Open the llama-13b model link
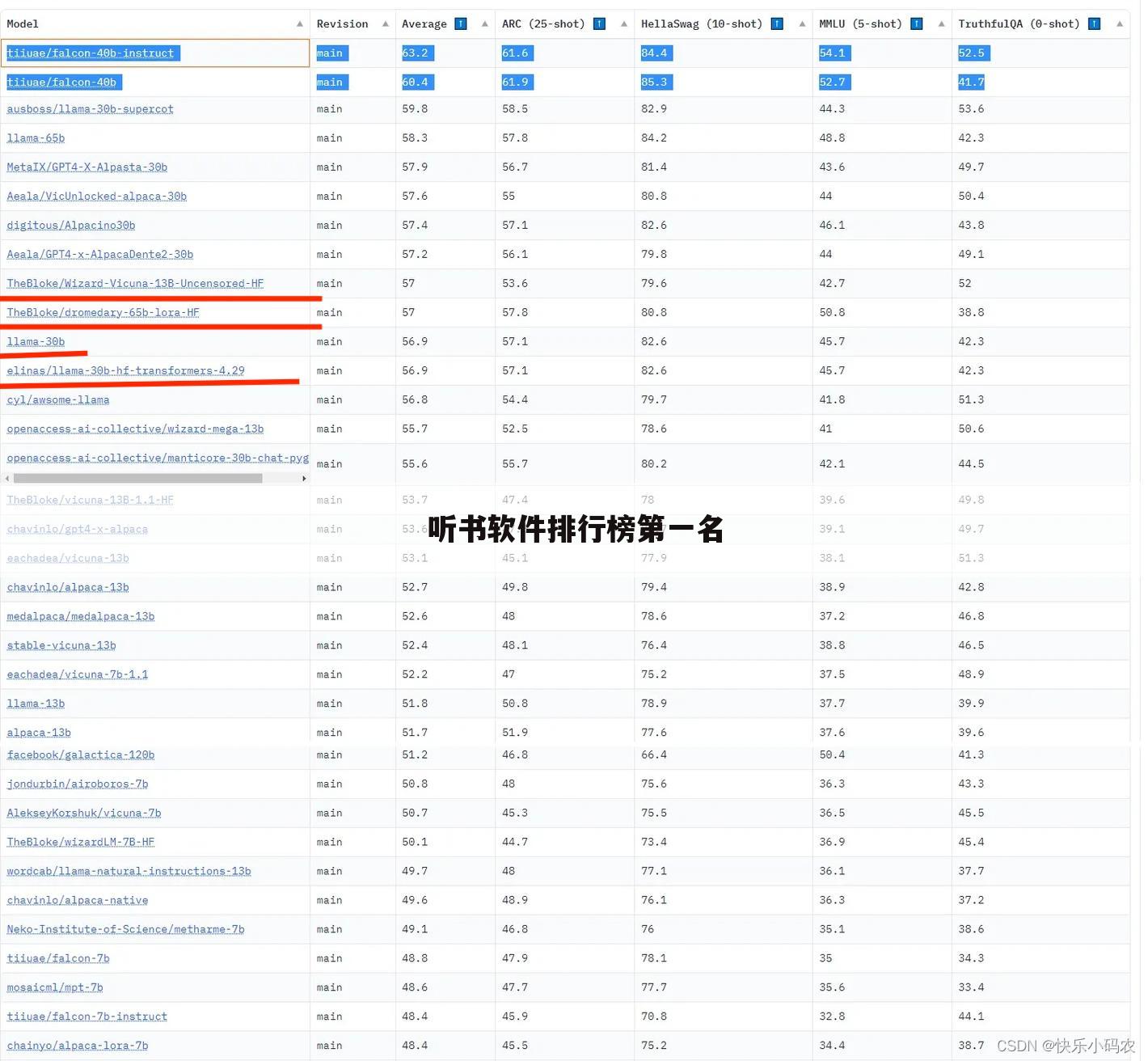This screenshot has width=1148, height=1061. pos(36,704)
